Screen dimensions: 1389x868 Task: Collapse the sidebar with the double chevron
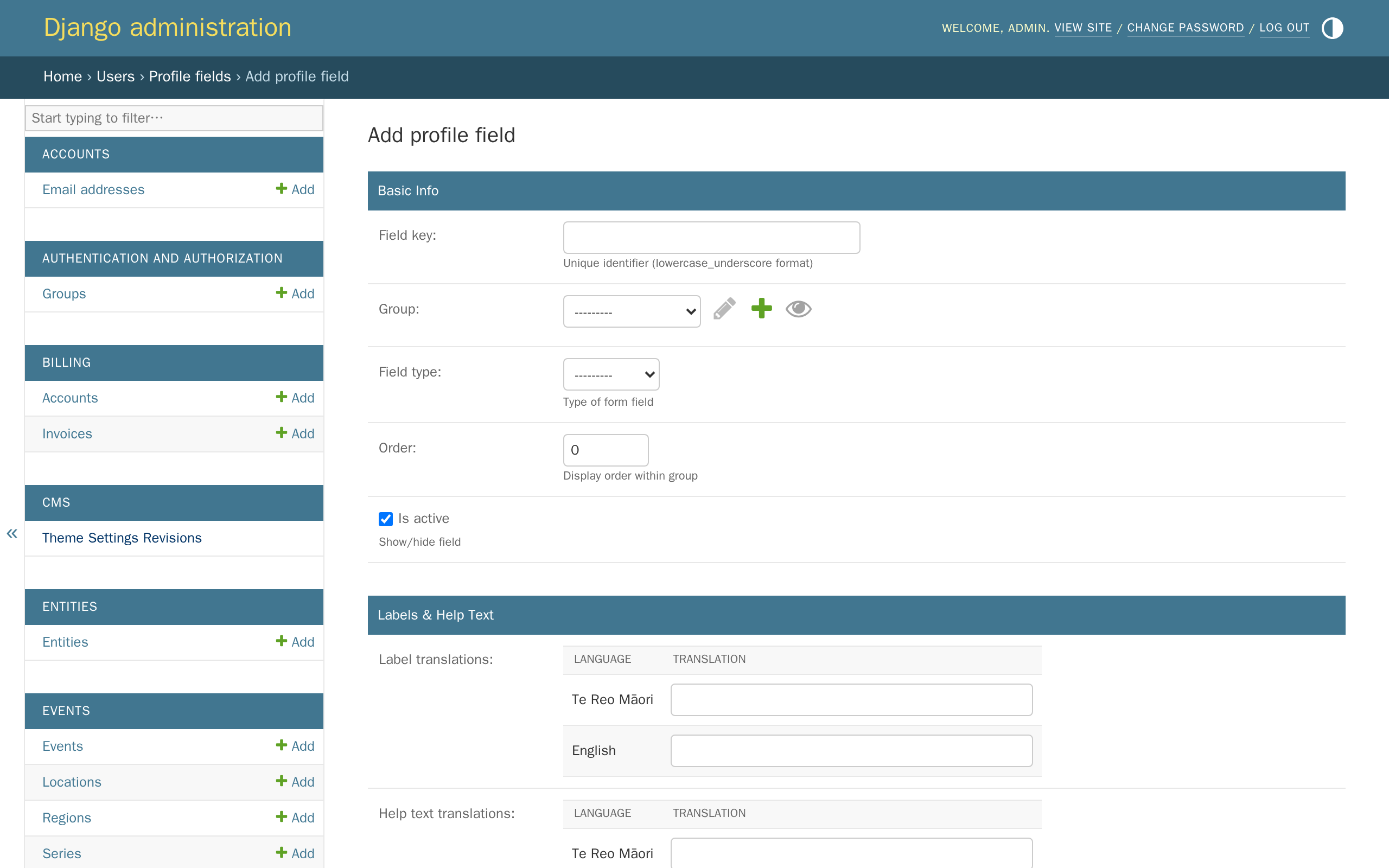point(12,533)
